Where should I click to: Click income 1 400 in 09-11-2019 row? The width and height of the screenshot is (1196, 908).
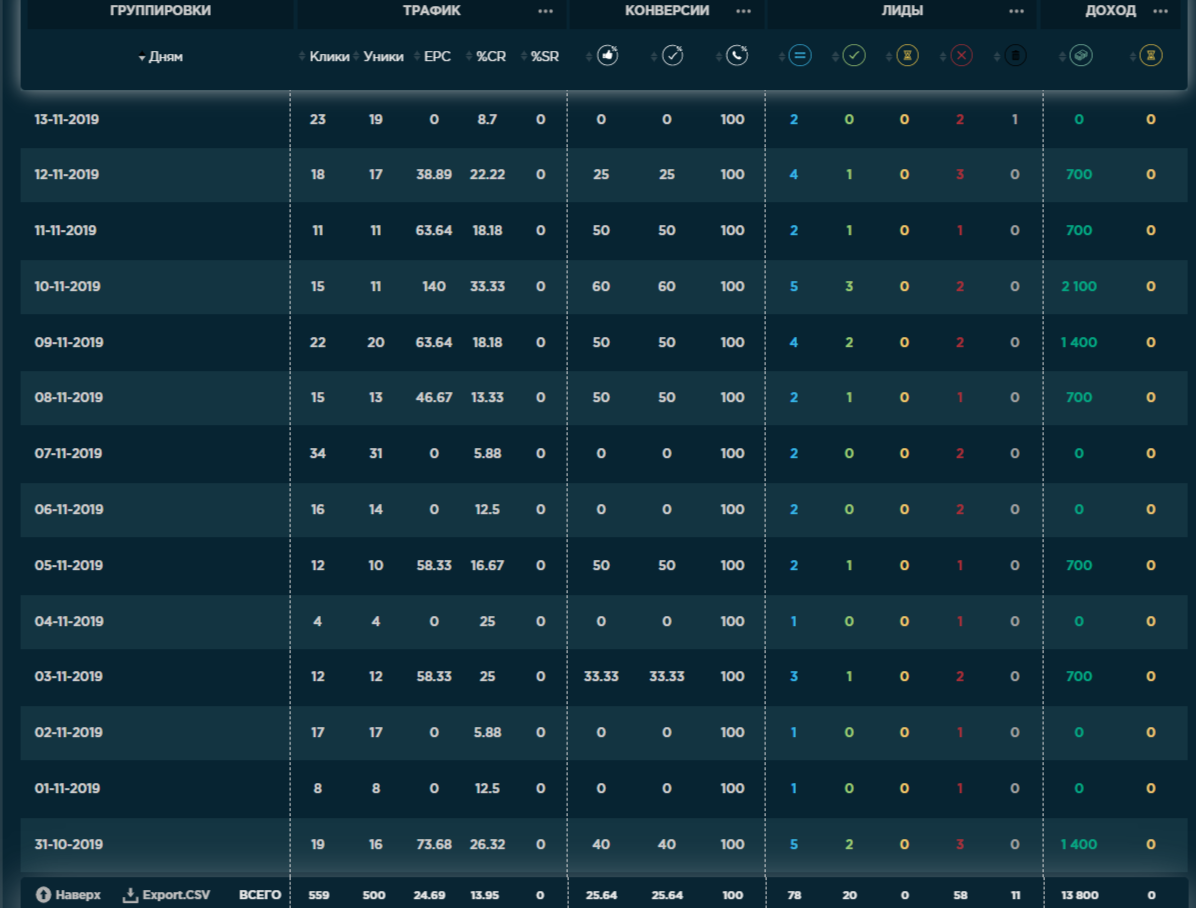click(1079, 342)
